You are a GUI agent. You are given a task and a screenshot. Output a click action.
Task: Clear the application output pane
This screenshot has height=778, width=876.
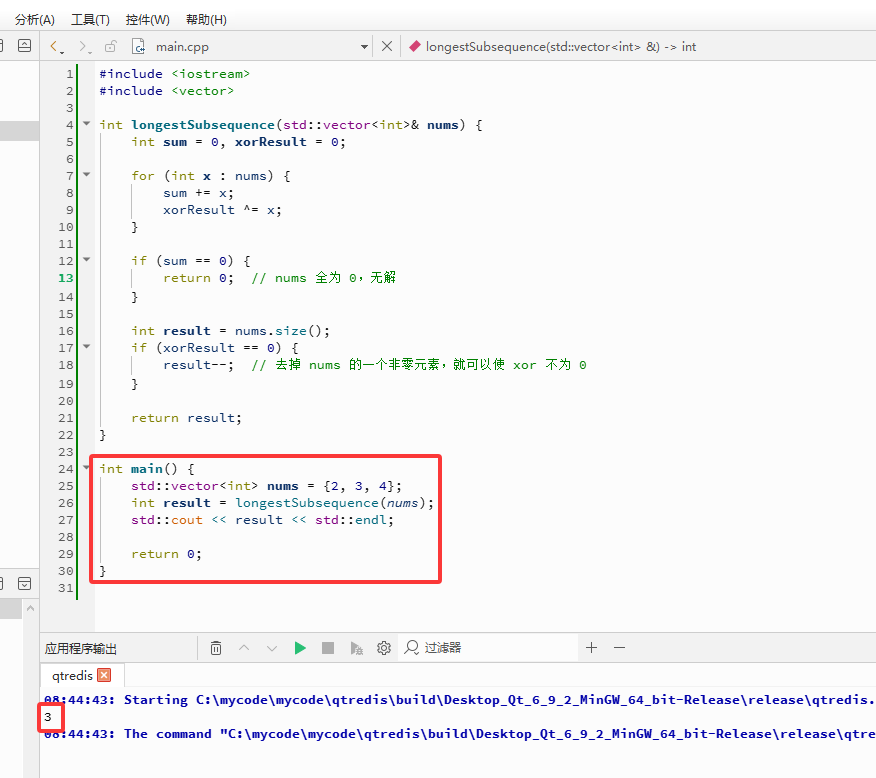pyautogui.click(x=216, y=648)
